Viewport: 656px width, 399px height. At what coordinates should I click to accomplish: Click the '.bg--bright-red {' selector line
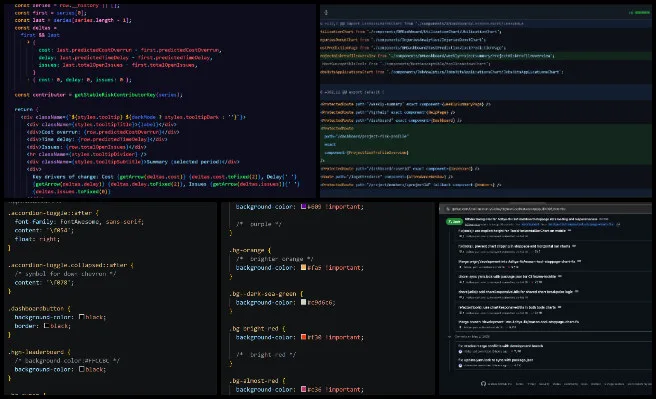point(257,328)
